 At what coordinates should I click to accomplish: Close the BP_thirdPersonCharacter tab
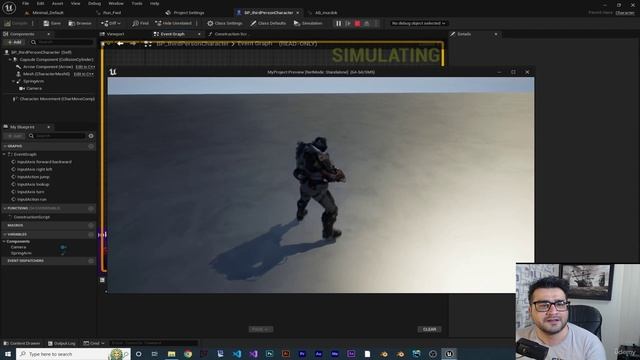(298, 13)
